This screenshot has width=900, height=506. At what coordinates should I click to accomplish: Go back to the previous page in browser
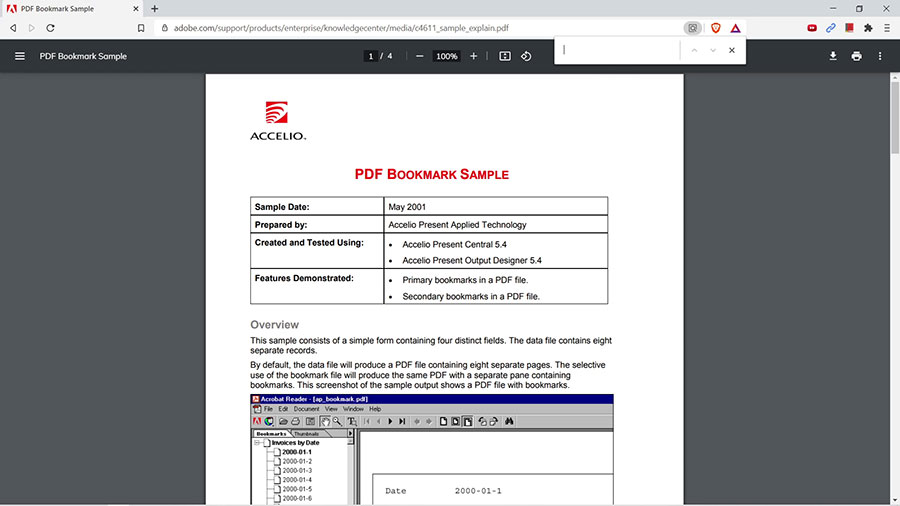tap(13, 28)
